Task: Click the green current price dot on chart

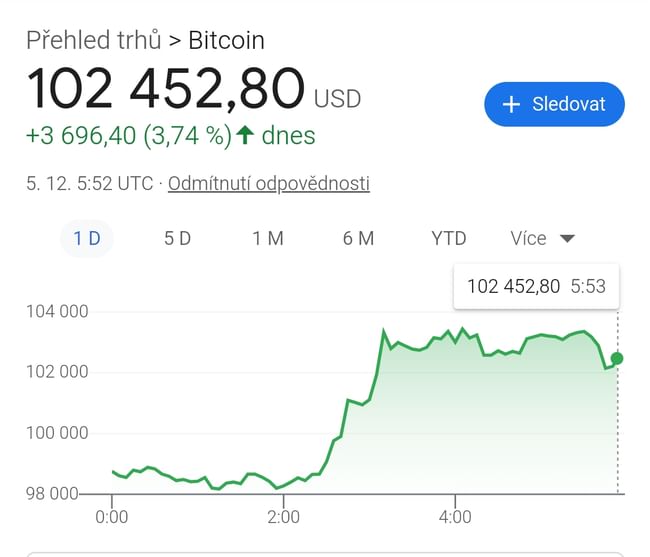Action: pyautogui.click(x=617, y=358)
